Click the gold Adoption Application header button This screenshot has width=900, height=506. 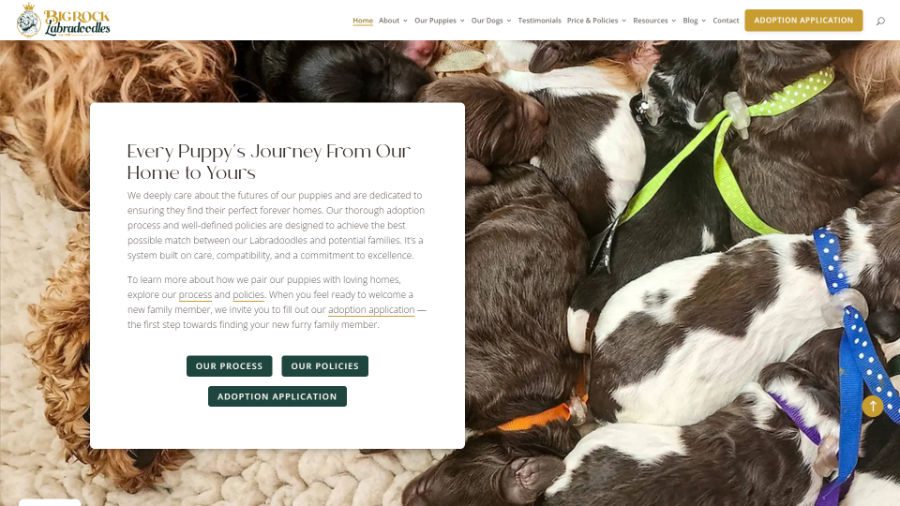804,20
